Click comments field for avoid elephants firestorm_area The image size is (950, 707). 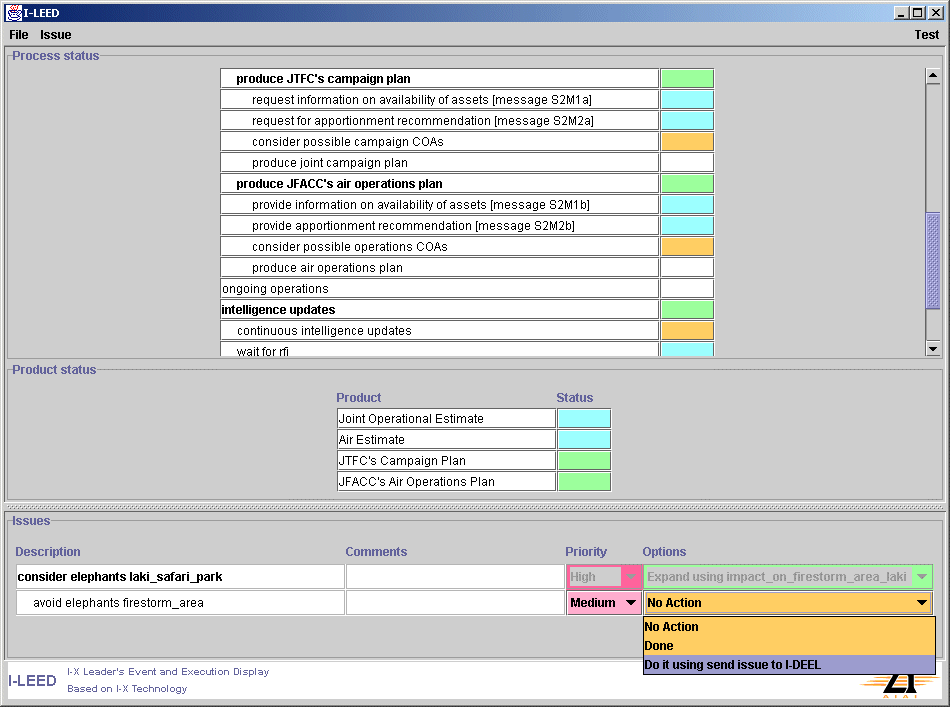point(455,603)
